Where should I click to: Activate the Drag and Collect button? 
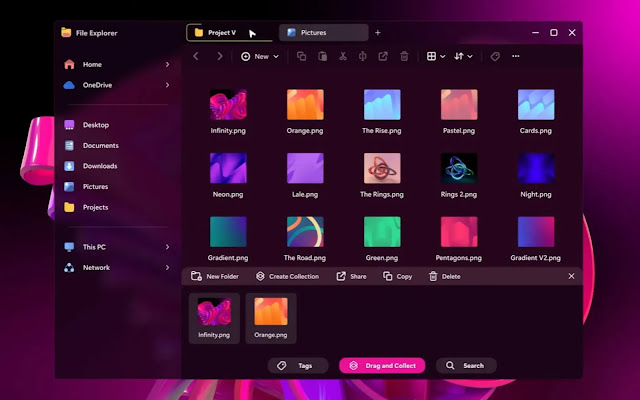382,366
